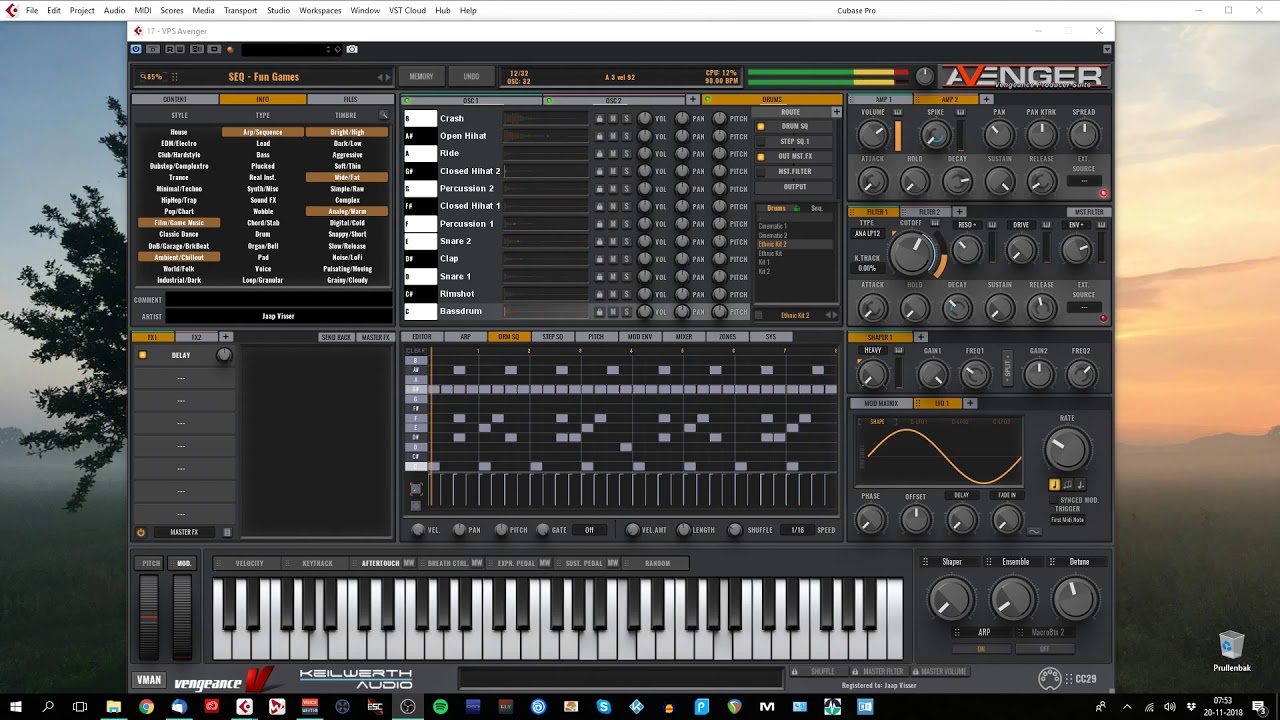Click the LFO RATE knob
Screen dimensions: 1280x720
[x=1067, y=451]
